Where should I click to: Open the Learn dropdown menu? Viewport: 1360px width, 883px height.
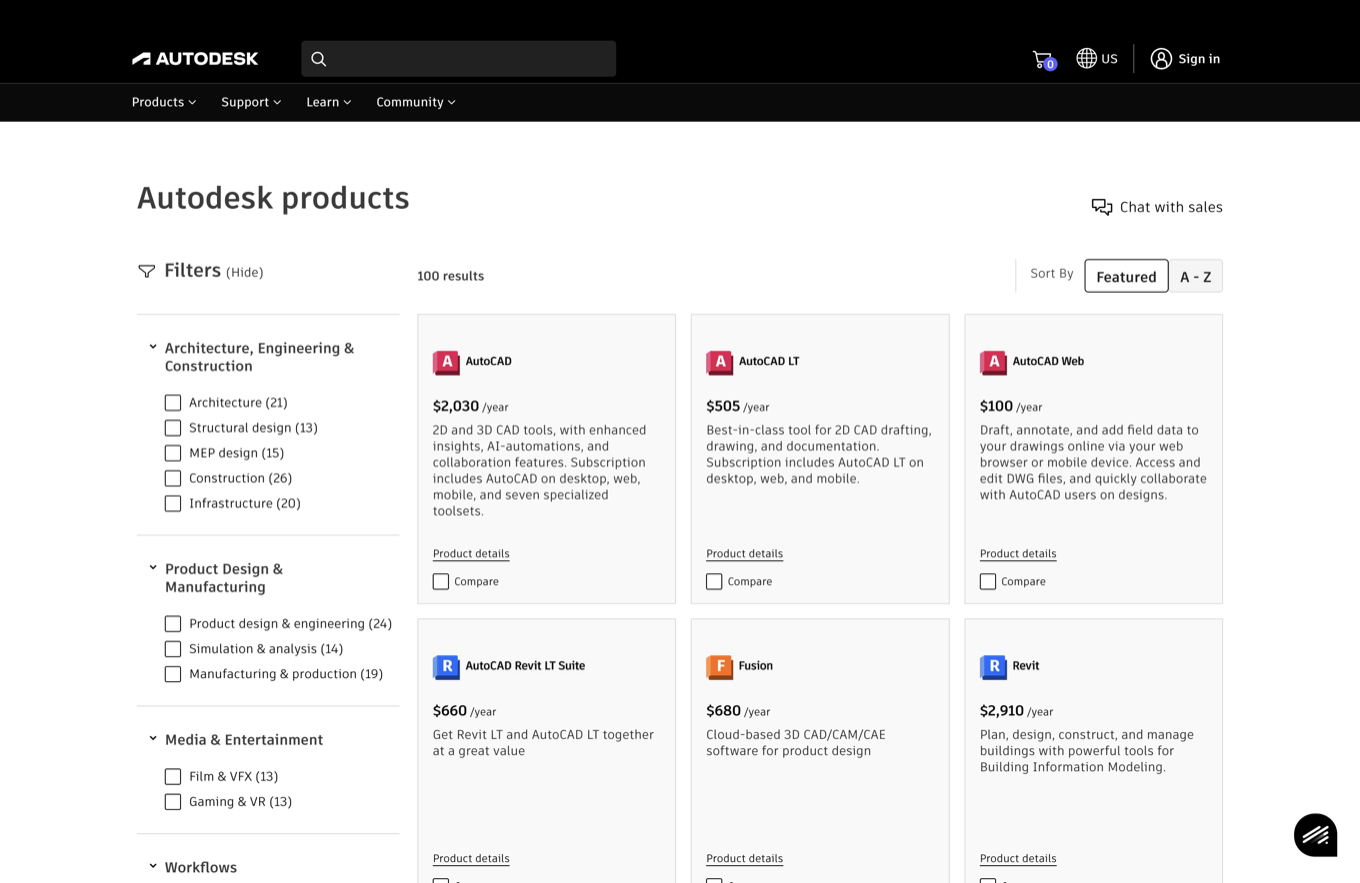(329, 102)
